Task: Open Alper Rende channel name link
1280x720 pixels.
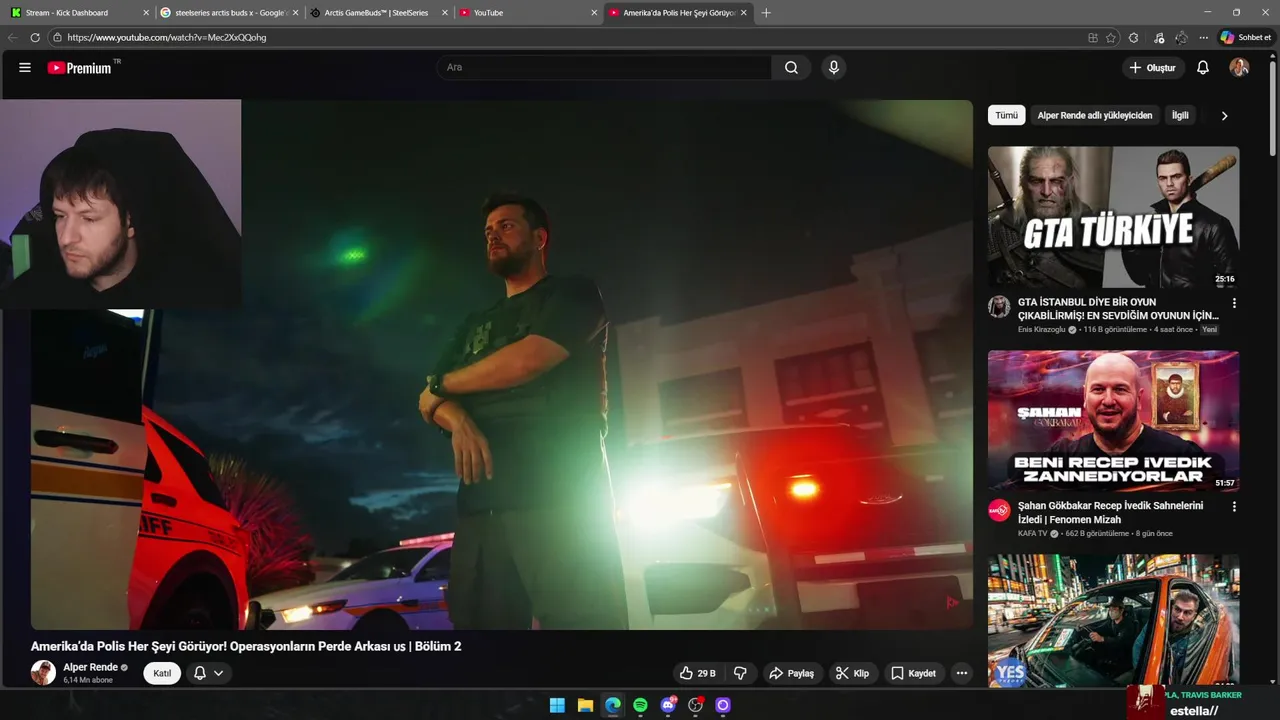Action: point(90,667)
